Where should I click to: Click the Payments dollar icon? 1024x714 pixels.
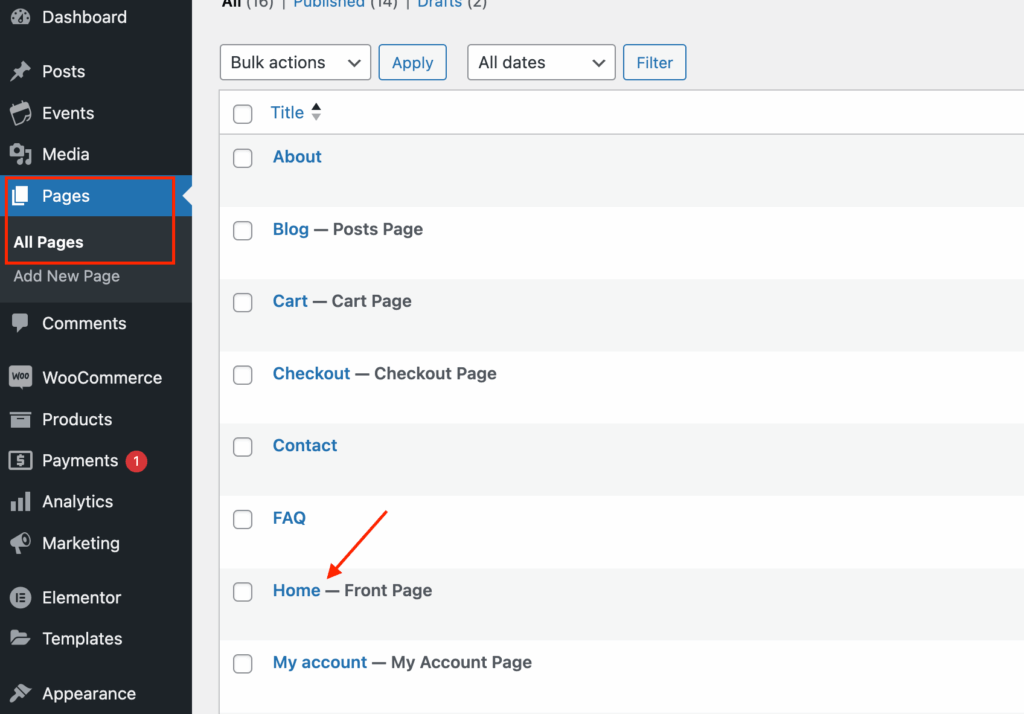[x=20, y=461]
